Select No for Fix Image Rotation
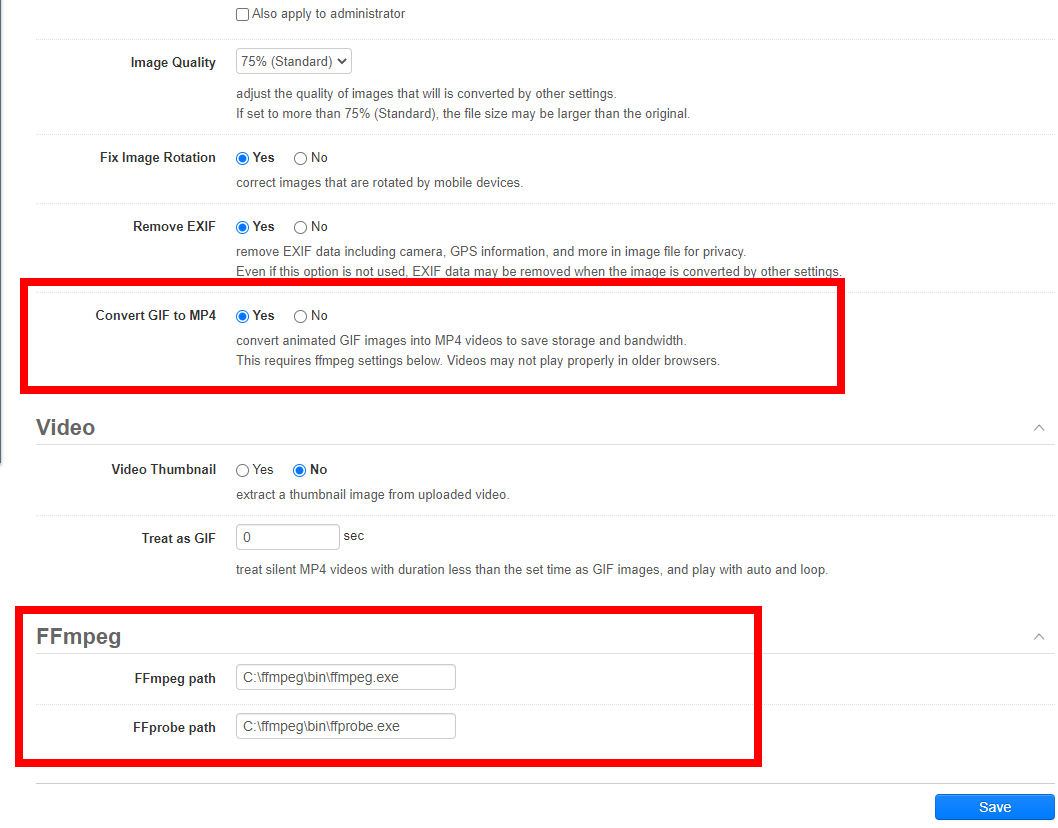1058x828 pixels. (300, 159)
